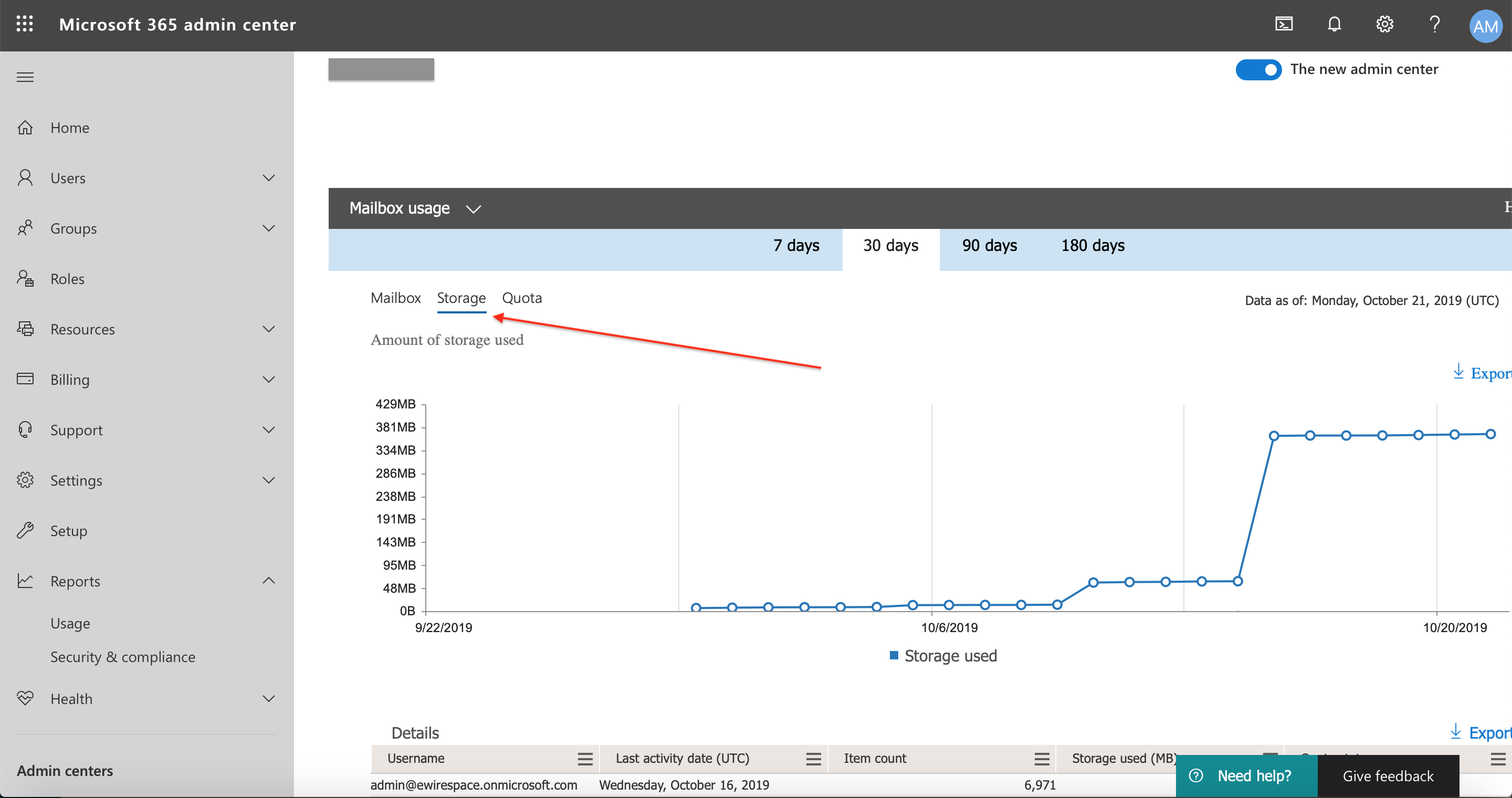Open Last activity date column menu icon
The height and width of the screenshot is (798, 1512).
[x=814, y=759]
